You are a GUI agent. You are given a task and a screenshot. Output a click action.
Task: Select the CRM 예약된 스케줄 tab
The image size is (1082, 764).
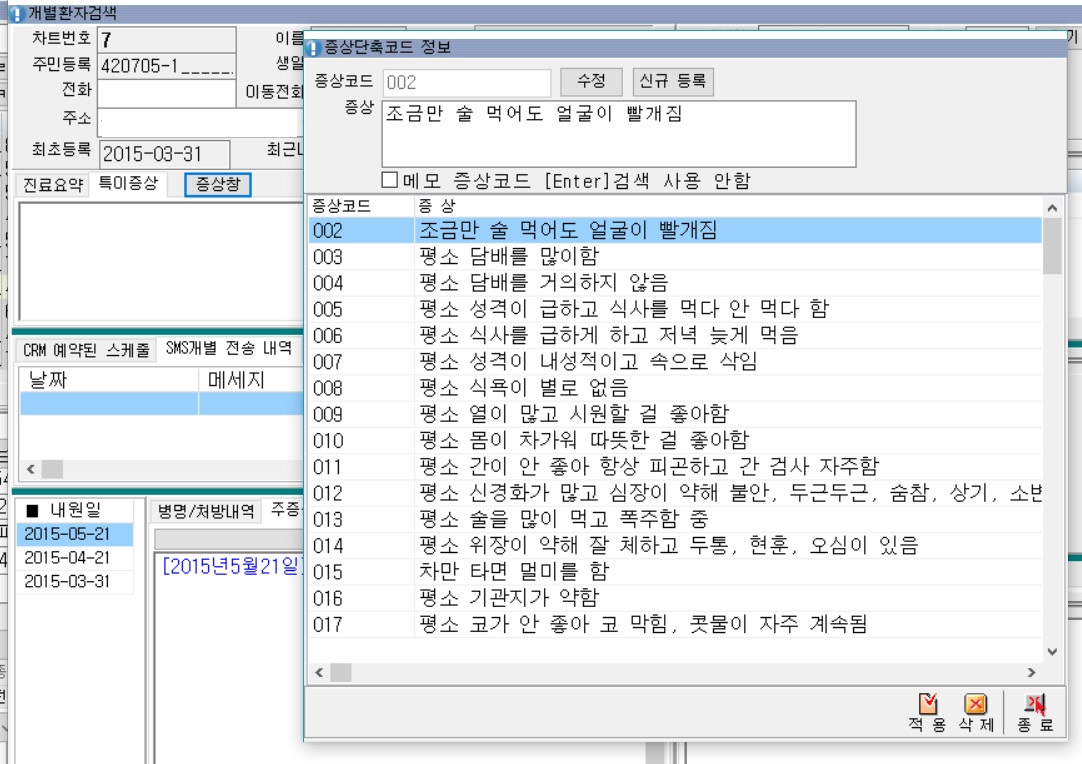point(86,349)
